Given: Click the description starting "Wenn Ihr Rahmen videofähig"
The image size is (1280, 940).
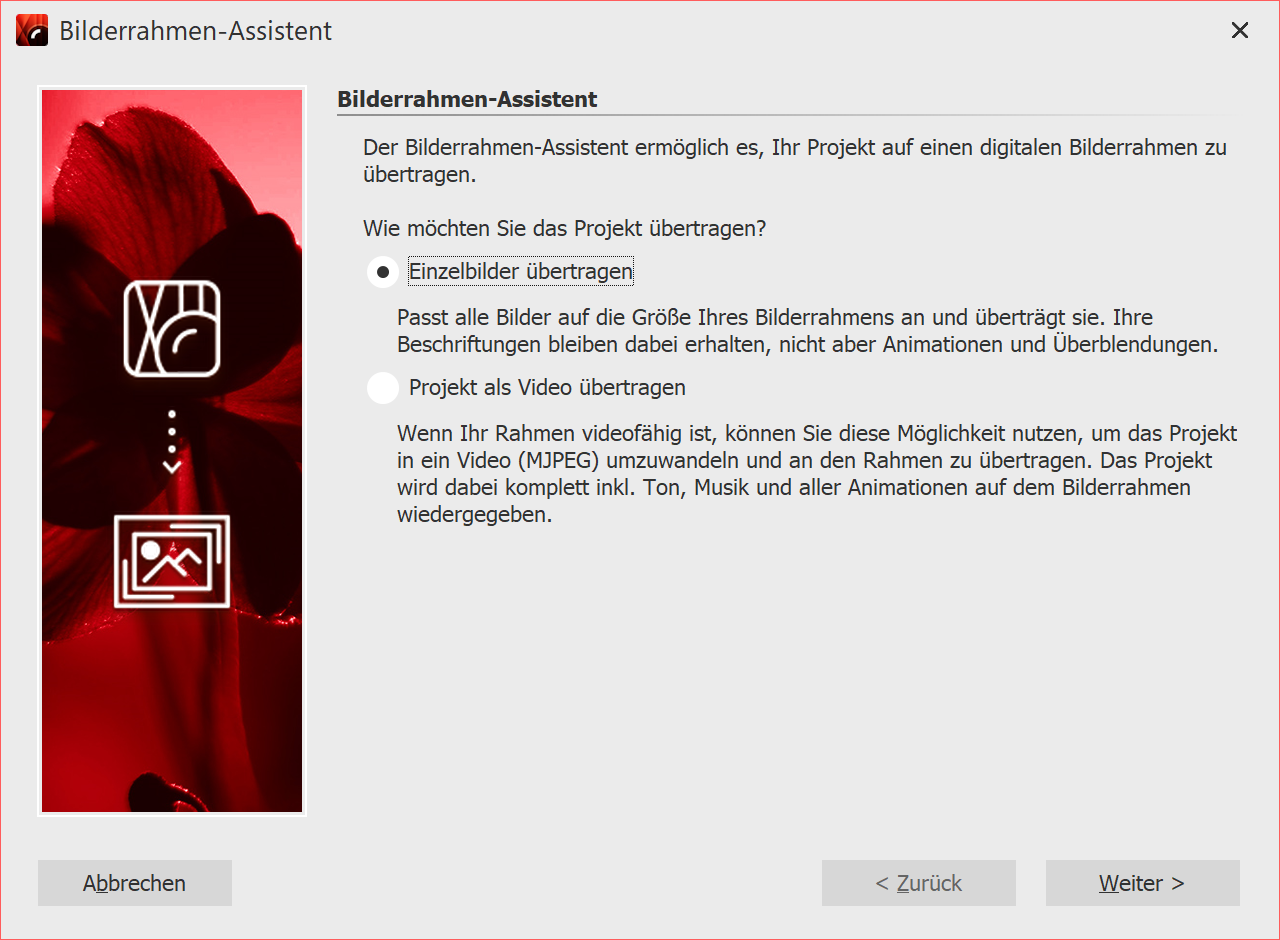Looking at the screenshot, I should tap(817, 475).
